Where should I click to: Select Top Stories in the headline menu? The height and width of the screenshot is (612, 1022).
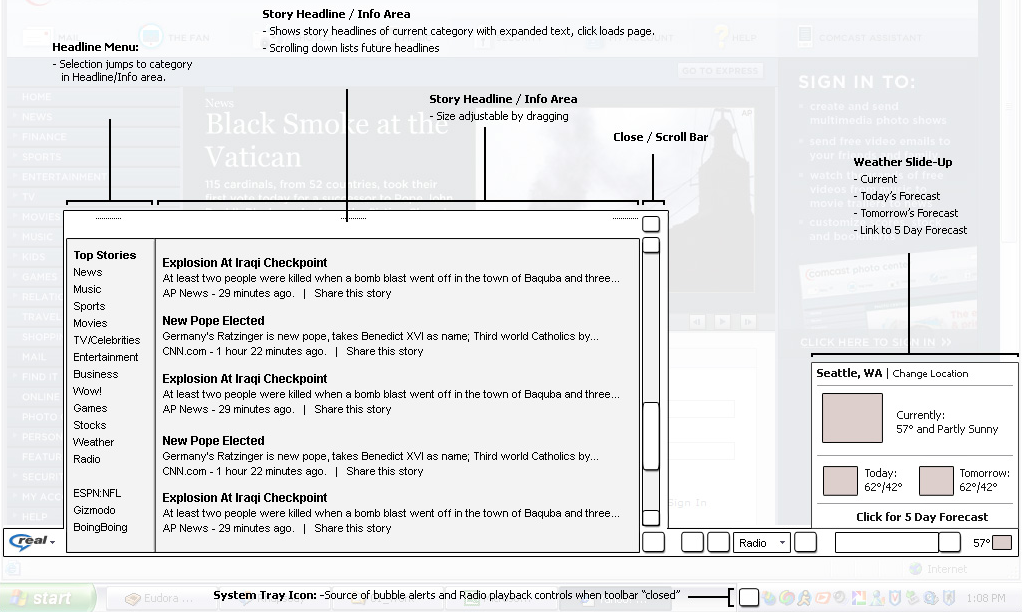(x=105, y=255)
